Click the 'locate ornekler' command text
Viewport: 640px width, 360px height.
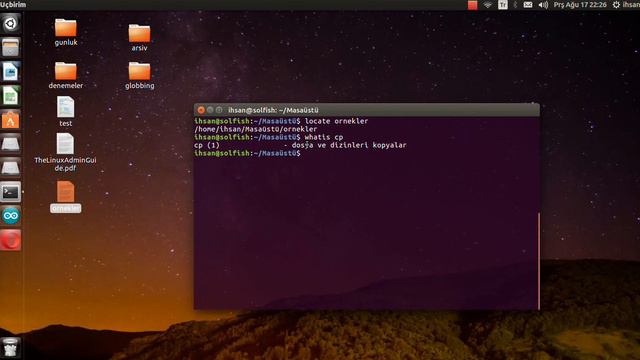click(336, 121)
